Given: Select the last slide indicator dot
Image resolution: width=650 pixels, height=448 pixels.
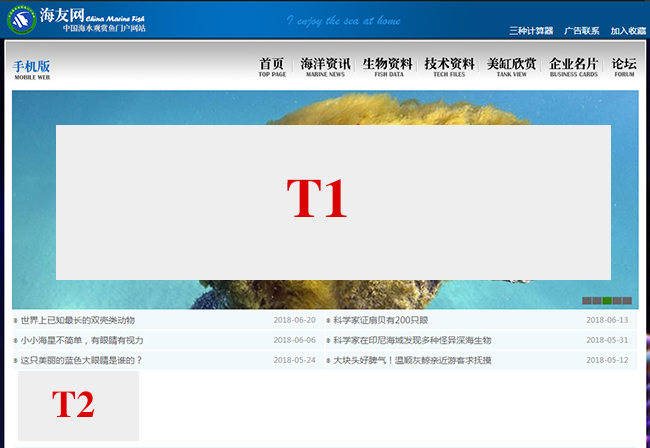Looking at the screenshot, I should click(627, 300).
